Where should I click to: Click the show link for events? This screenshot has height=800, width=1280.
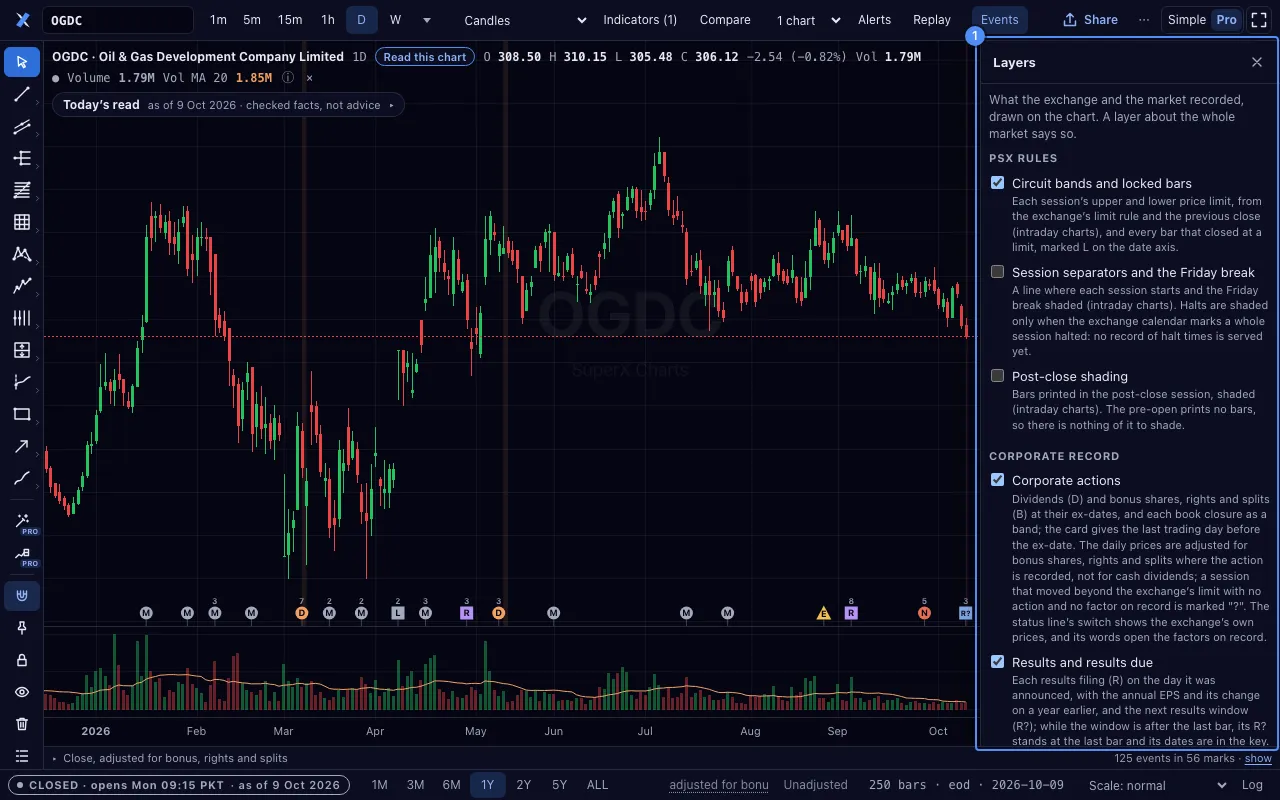click(1258, 759)
